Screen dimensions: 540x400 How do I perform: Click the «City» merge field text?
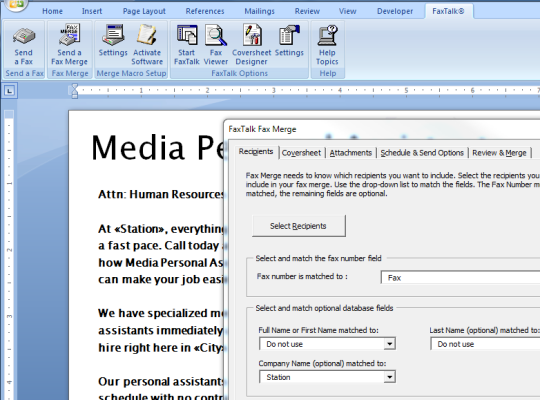(209, 348)
